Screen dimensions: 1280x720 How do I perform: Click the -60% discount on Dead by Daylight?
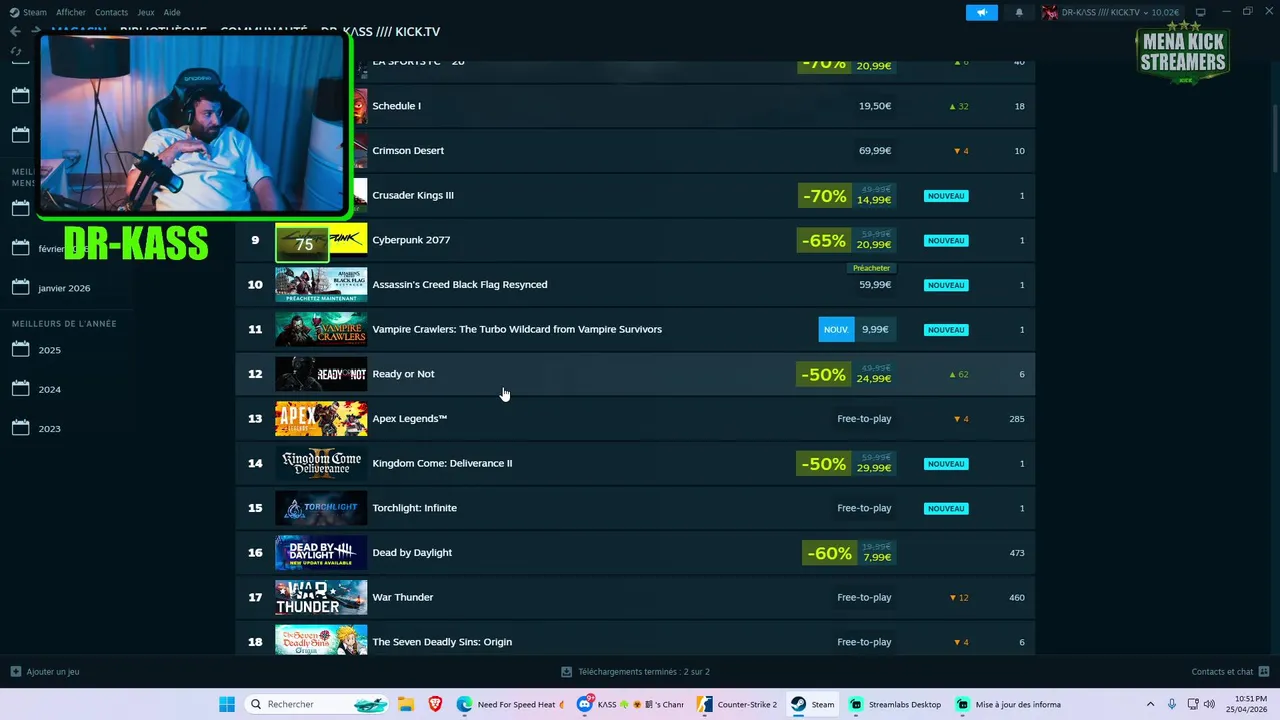pyautogui.click(x=829, y=553)
